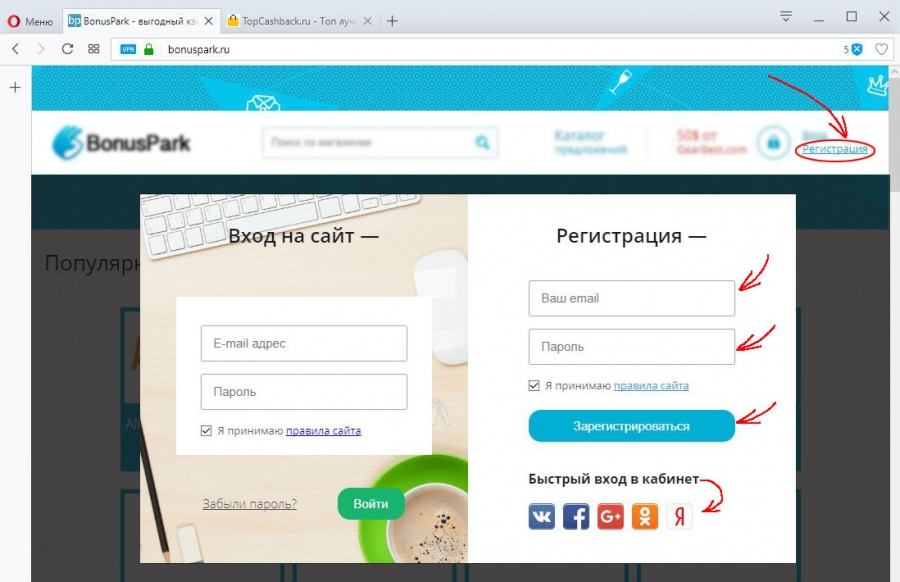Choose the Google+ login icon
Viewport: 900px width, 582px height.
610,516
